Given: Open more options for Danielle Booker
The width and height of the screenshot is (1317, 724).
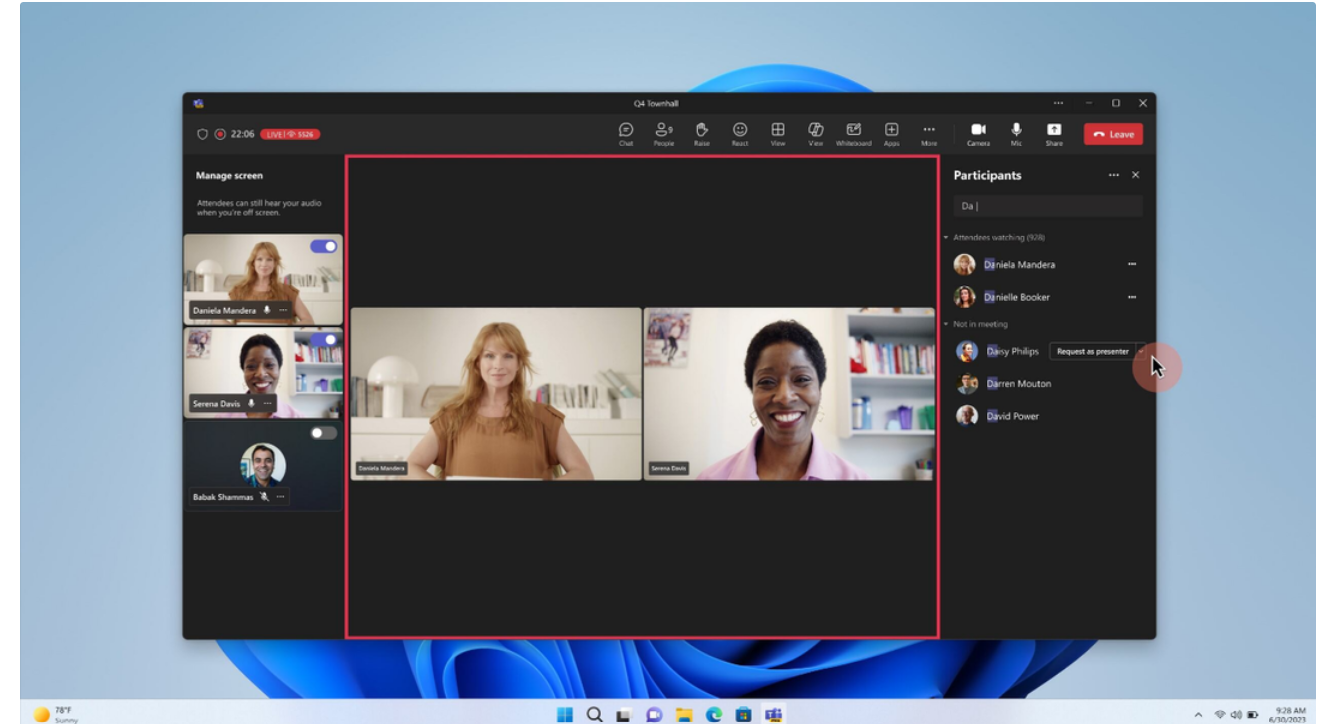Looking at the screenshot, I should point(1132,297).
